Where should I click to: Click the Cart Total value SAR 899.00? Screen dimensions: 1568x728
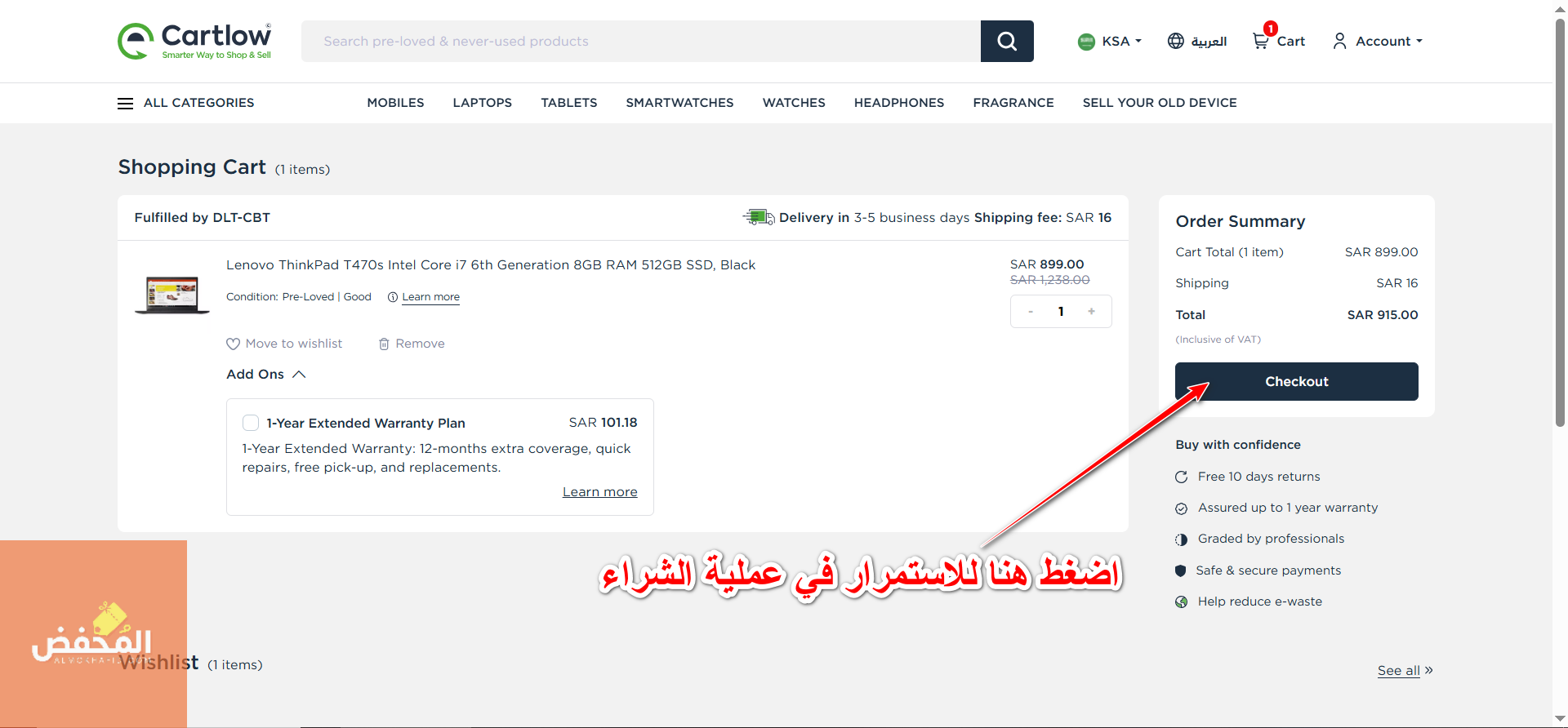(1382, 252)
